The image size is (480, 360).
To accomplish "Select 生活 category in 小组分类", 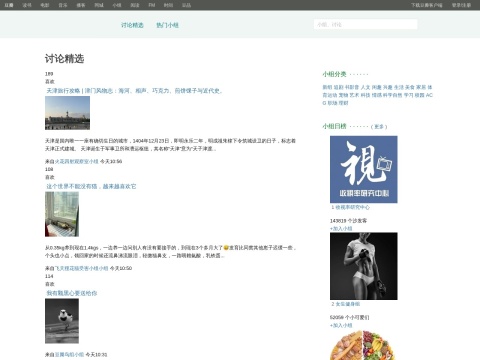I will 399,87.
